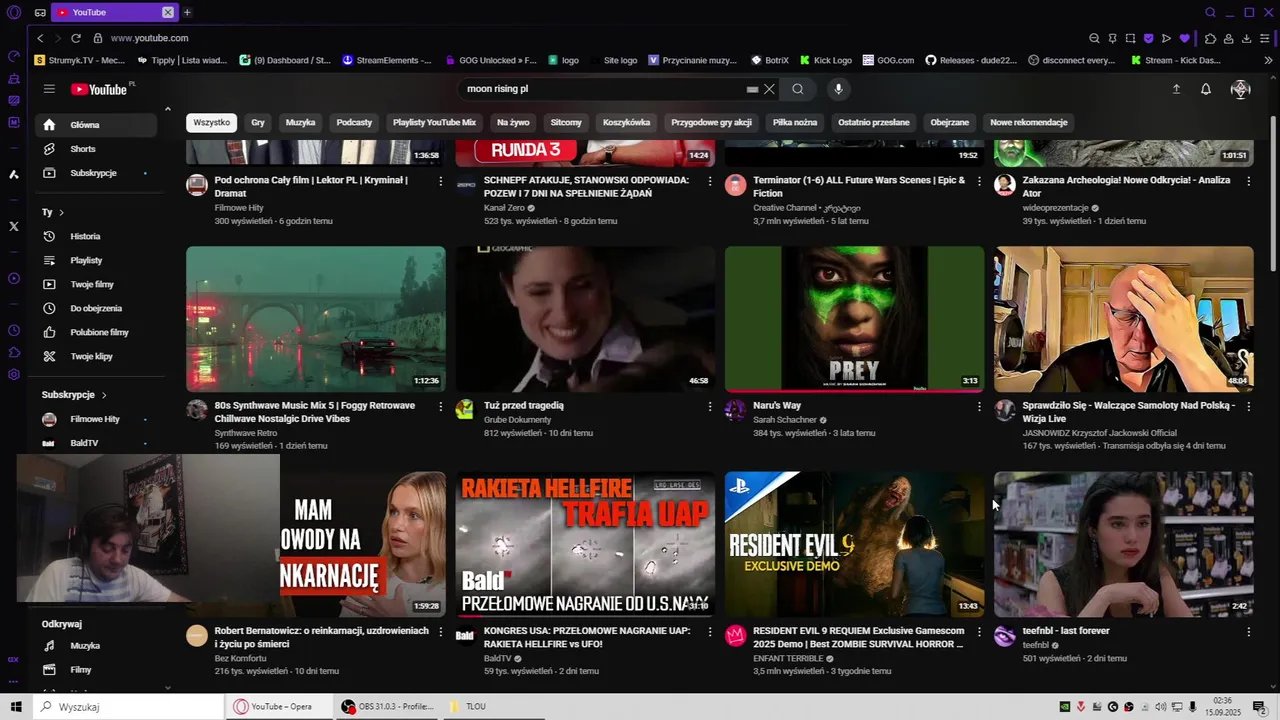
Task: Open the video upload/create icon
Action: pyautogui.click(x=1176, y=89)
